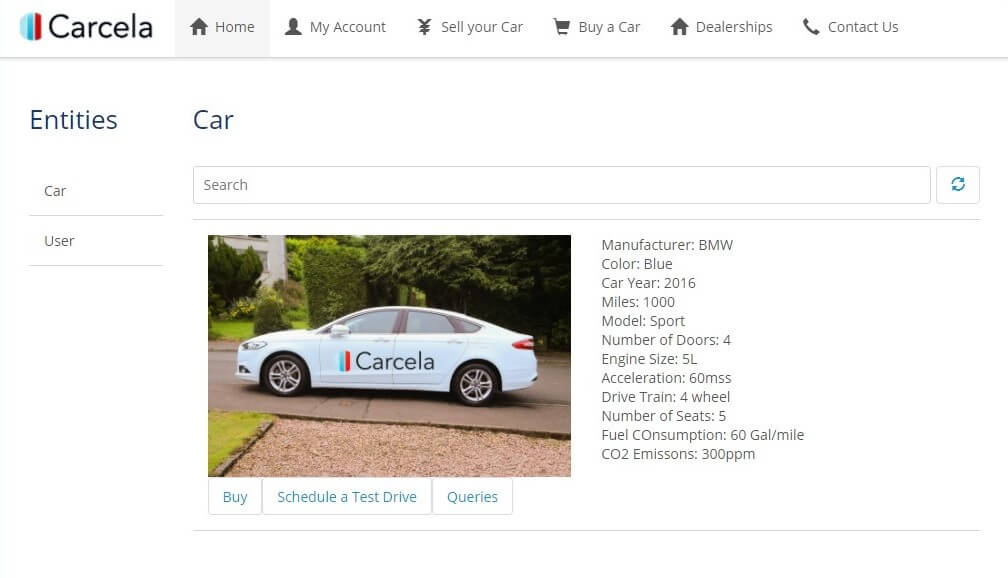This screenshot has width=1008, height=578.
Task: Click the Carcela logo
Action: [86, 27]
